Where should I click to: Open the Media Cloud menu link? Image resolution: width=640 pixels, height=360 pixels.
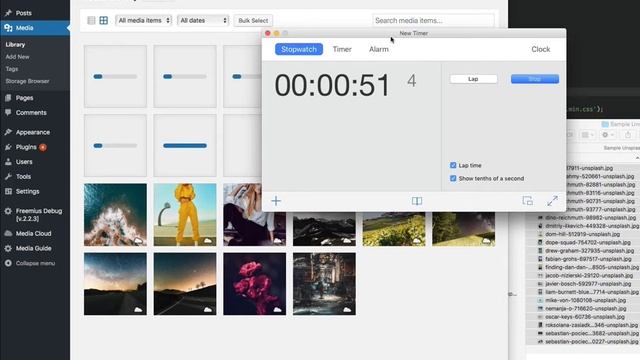(33, 233)
